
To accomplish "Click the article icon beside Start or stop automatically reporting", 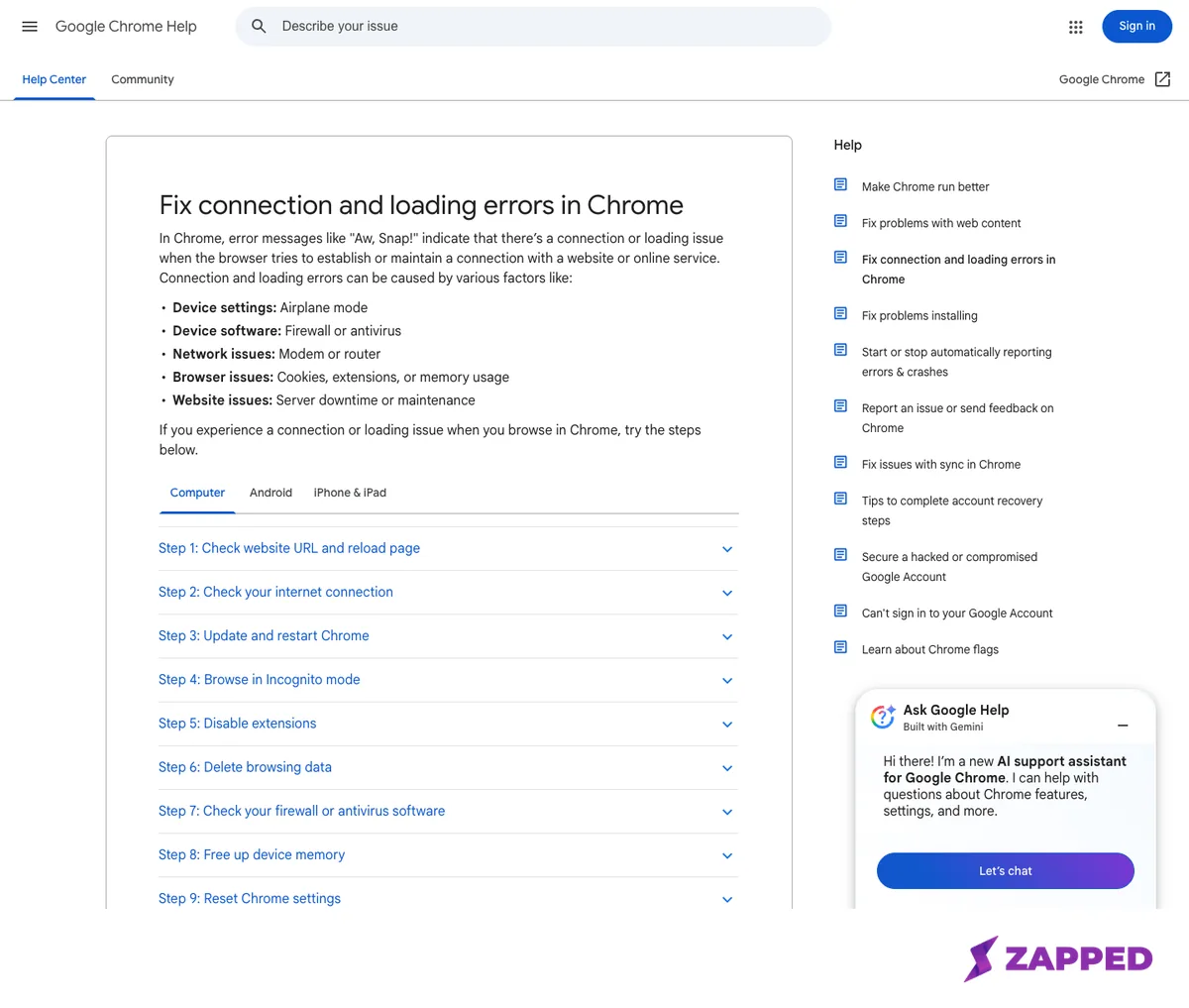I will [x=840, y=350].
